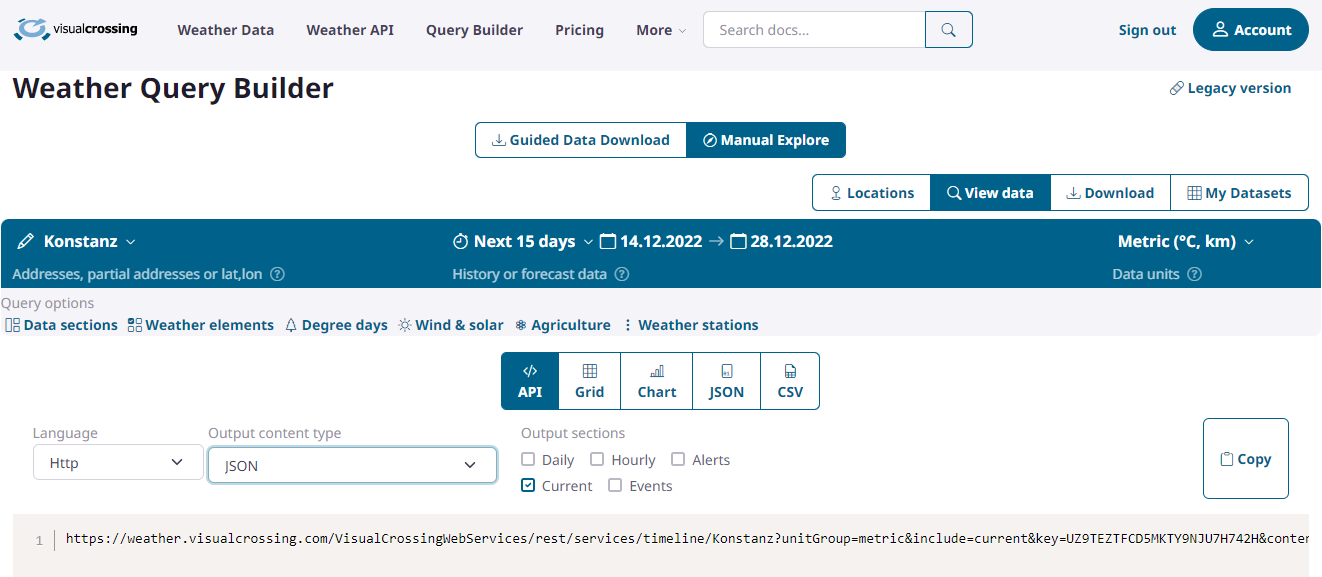Open Degree days query option
The width and height of the screenshot is (1322, 577).
(336, 325)
